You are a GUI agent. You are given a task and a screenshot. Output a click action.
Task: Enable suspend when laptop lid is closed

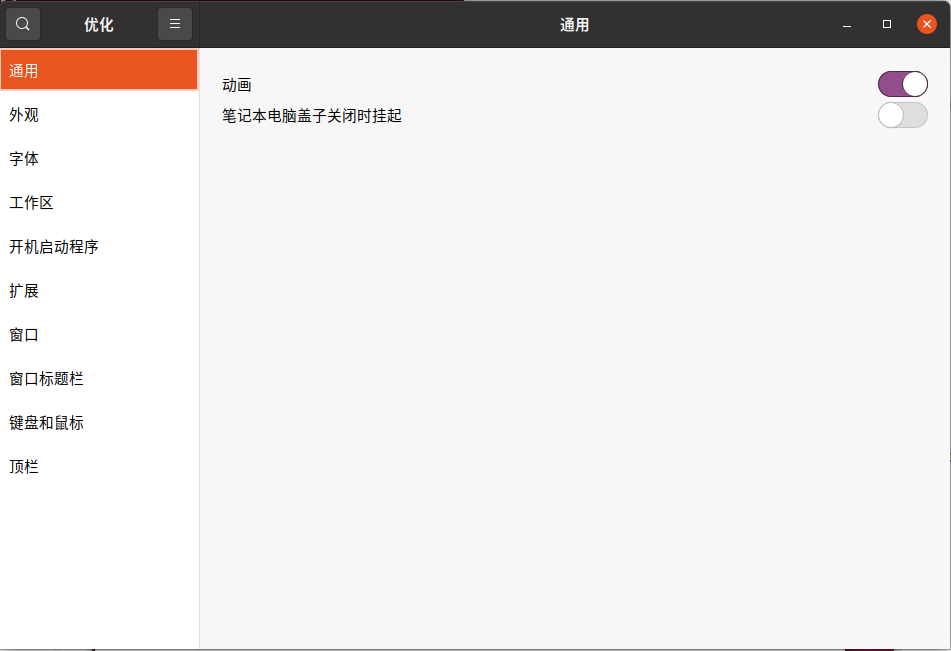[902, 115]
